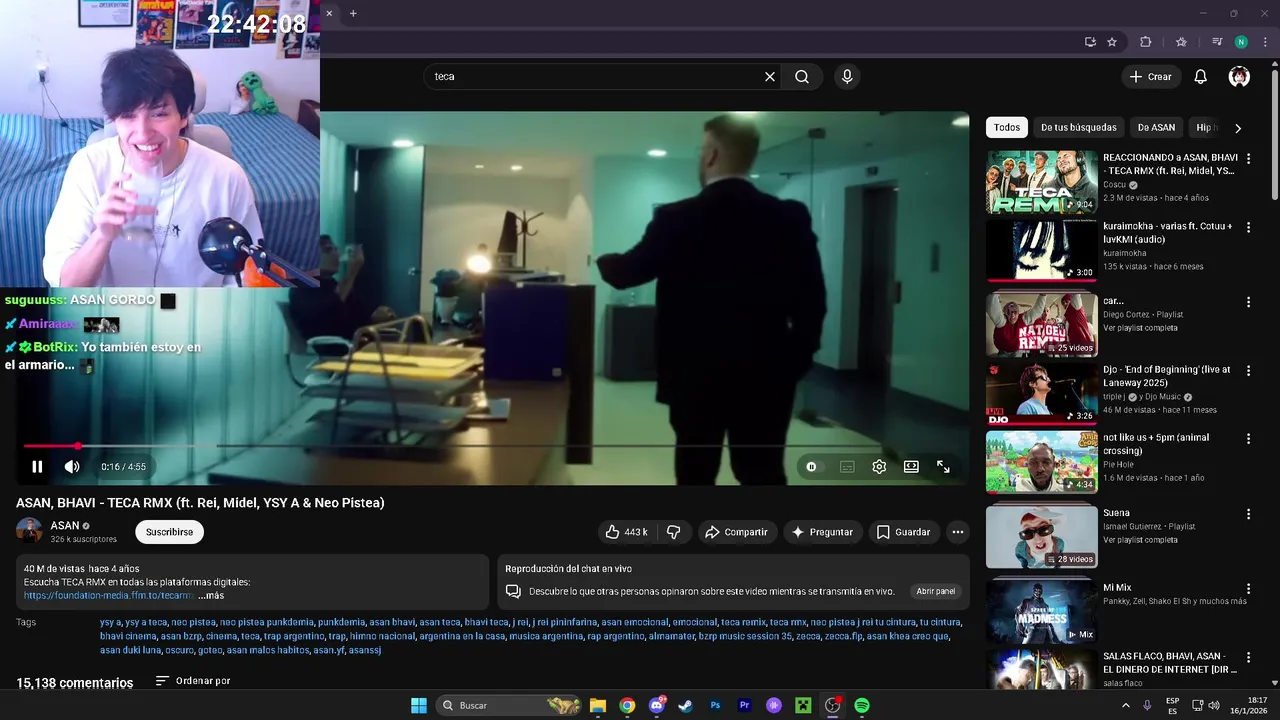Open YouTube notifications bell
1280x720 pixels.
1201,76
